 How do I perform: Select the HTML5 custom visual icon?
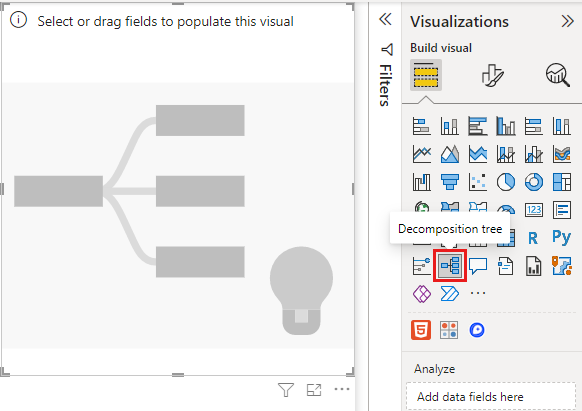click(x=421, y=330)
